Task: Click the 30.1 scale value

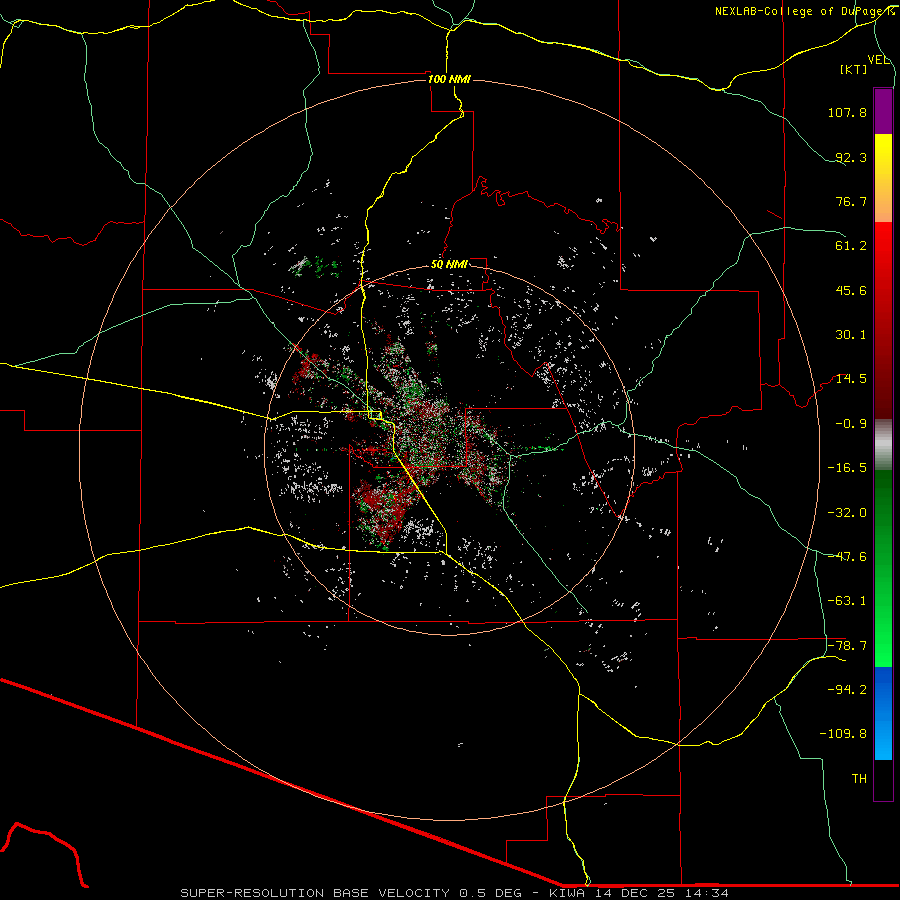Action: tap(851, 335)
